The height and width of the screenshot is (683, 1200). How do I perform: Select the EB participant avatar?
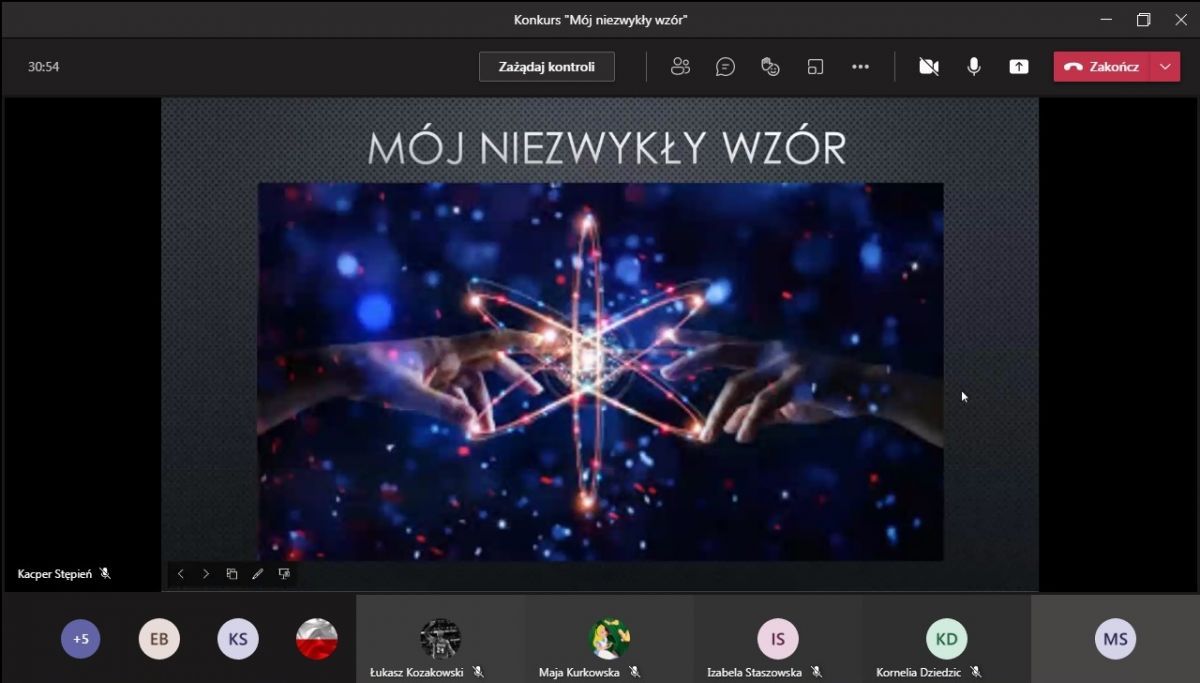[x=159, y=639]
